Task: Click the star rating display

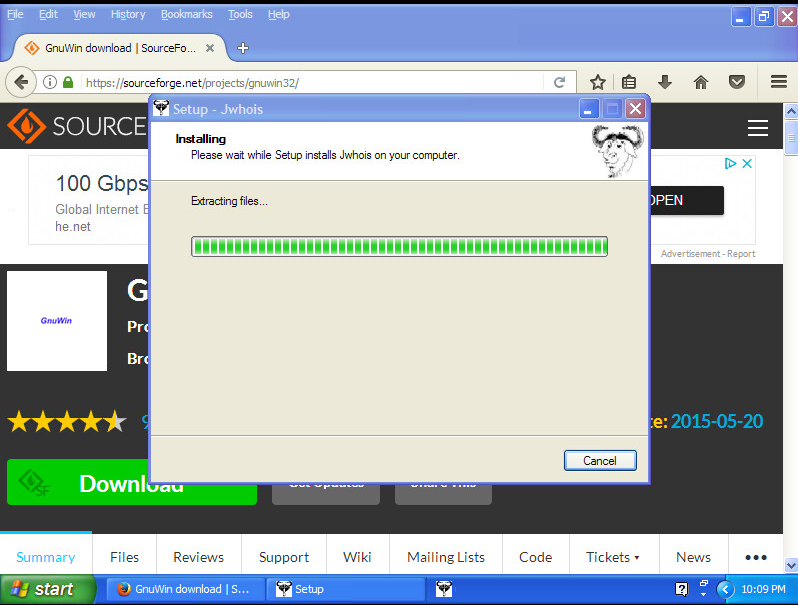Action: coord(67,421)
